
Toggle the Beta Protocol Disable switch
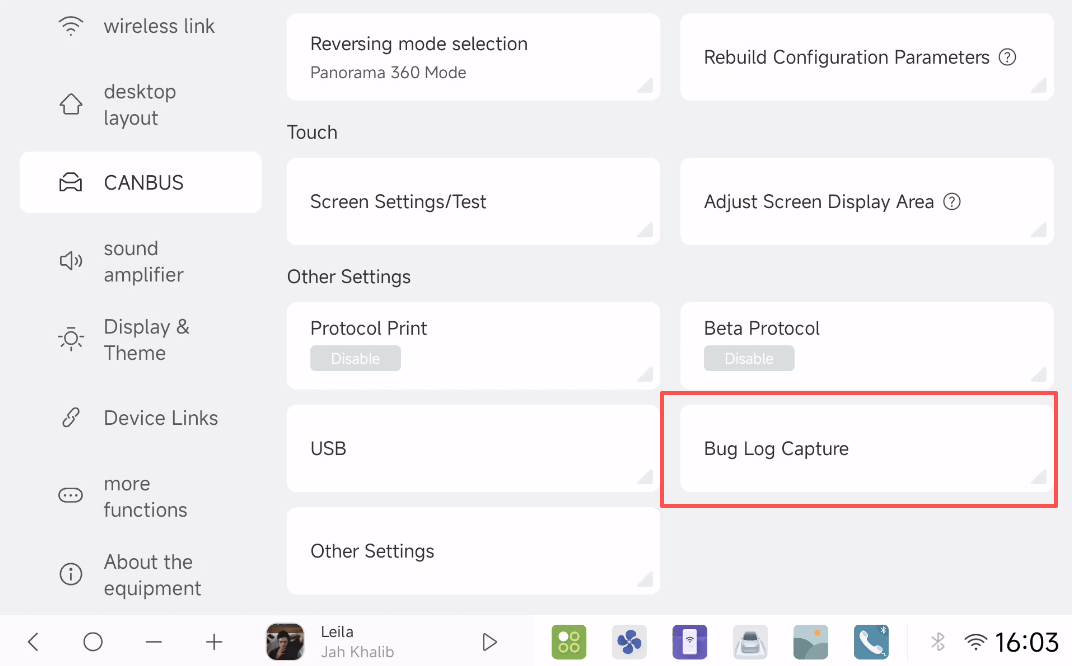tap(749, 358)
